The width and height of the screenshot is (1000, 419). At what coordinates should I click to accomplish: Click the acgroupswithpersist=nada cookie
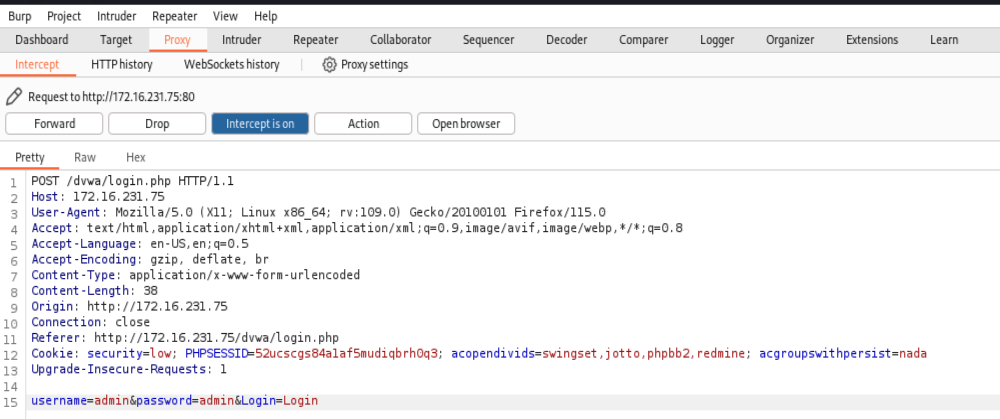click(842, 353)
